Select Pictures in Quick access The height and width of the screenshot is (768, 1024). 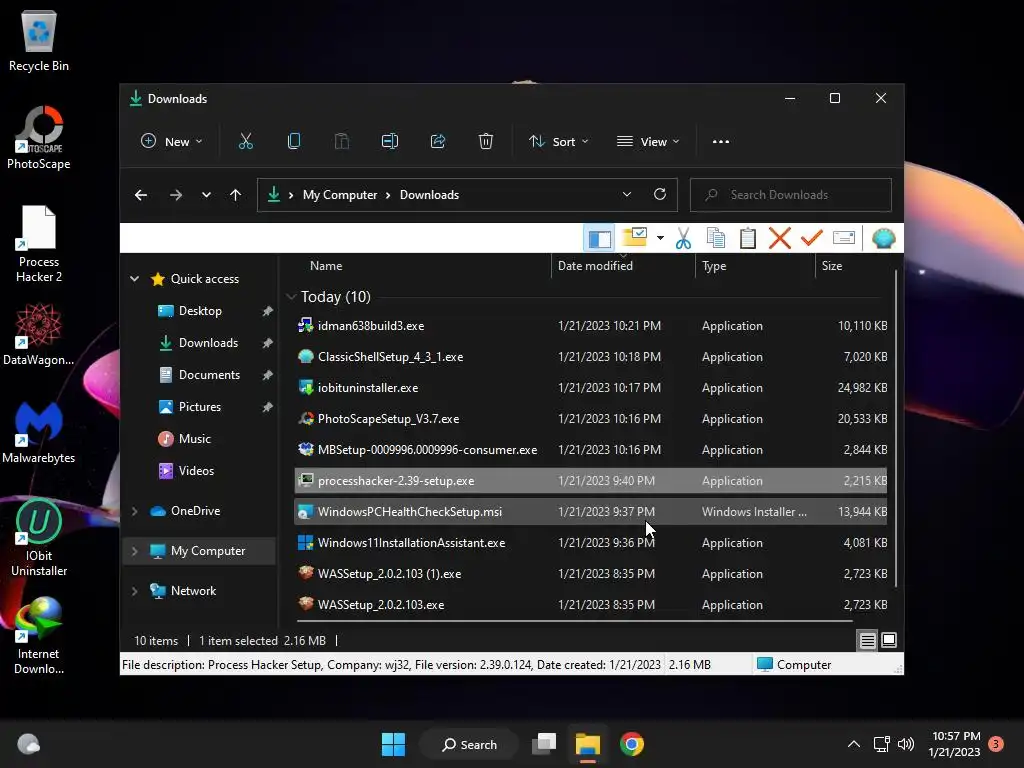click(x=199, y=407)
